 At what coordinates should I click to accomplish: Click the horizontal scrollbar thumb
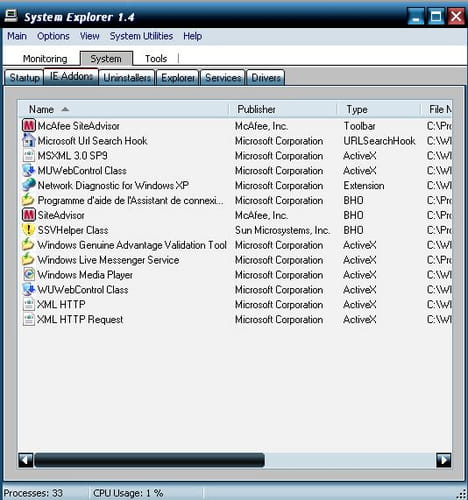tap(150, 460)
